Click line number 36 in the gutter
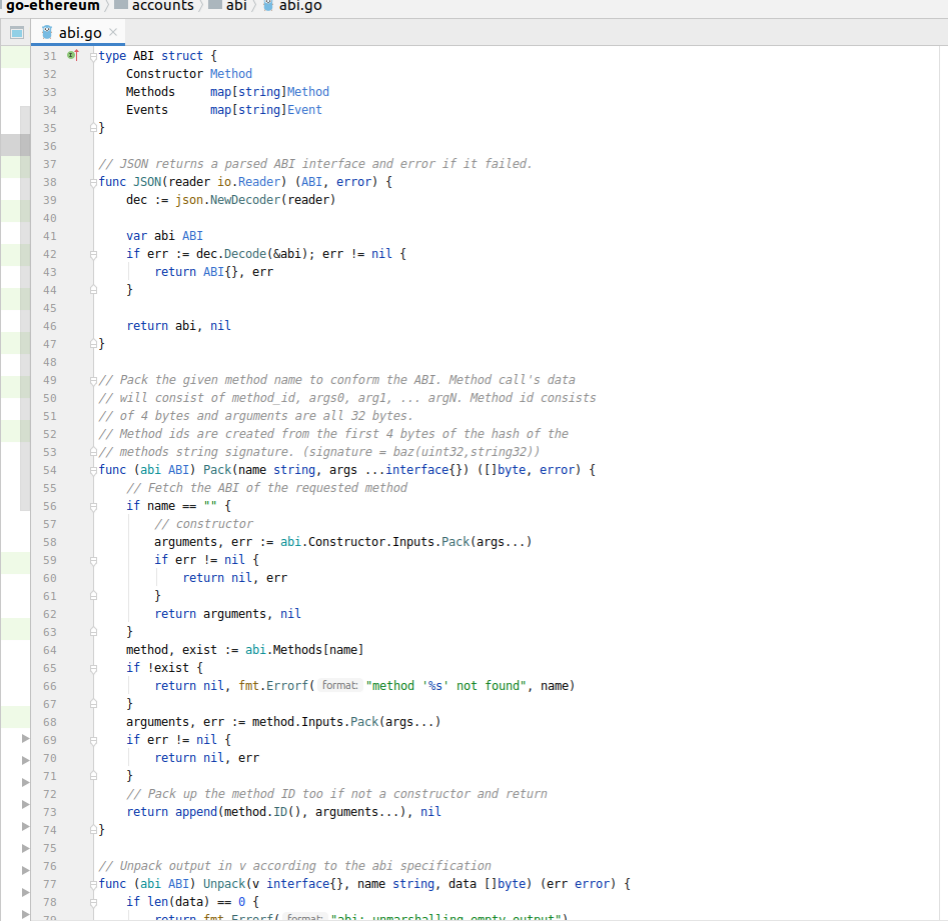The image size is (948, 921). (50, 146)
